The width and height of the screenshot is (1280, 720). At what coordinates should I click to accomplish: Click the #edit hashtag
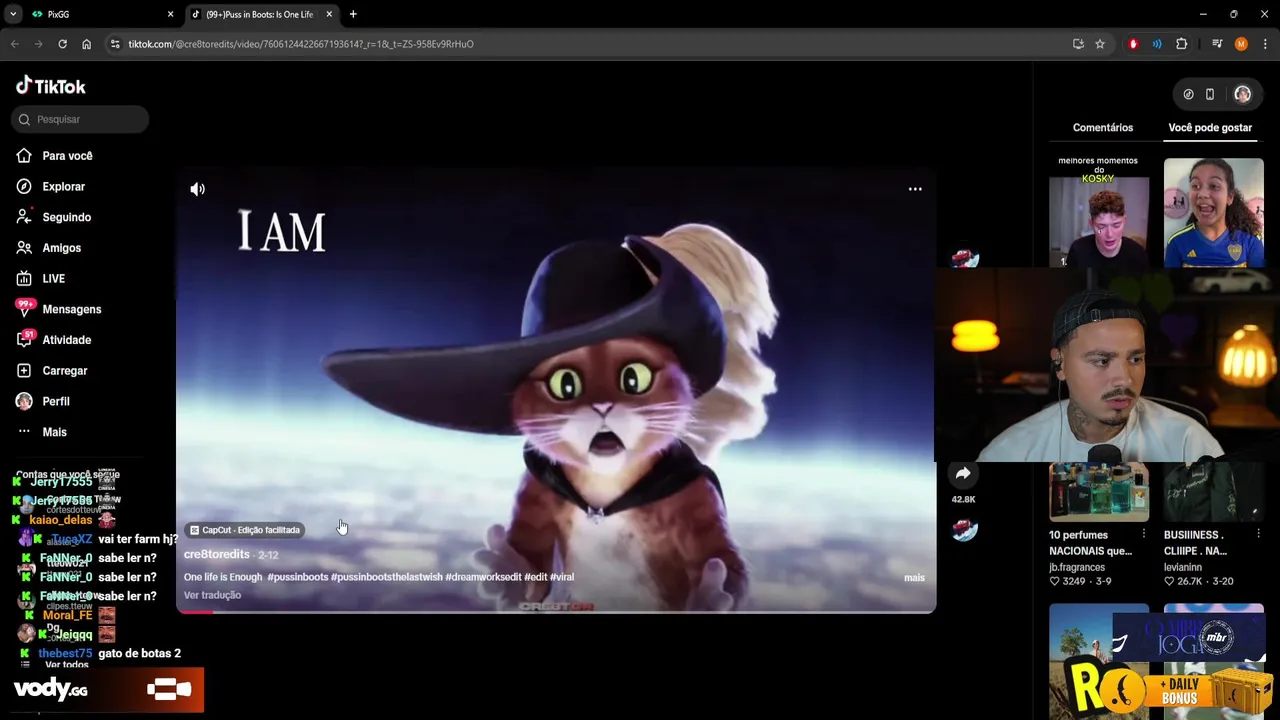pos(535,577)
